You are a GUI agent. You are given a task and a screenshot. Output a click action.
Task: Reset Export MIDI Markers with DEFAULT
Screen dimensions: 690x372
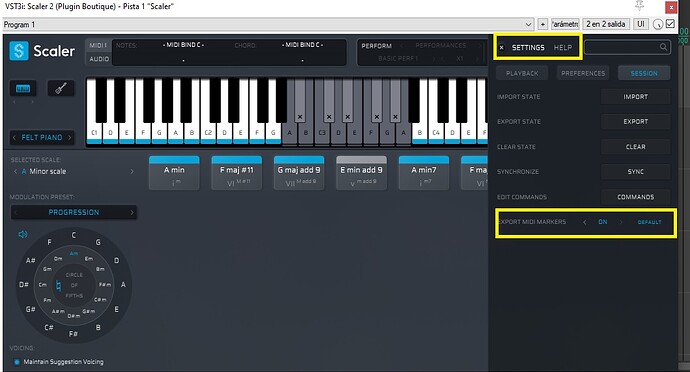pos(650,222)
